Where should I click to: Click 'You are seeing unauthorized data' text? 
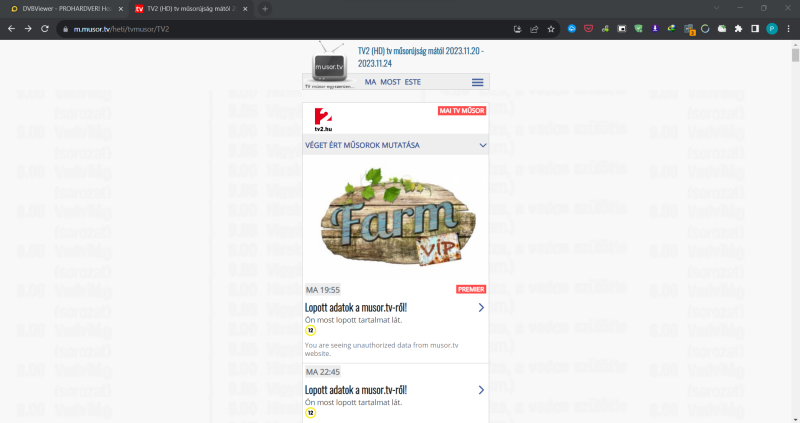pyautogui.click(x=382, y=349)
